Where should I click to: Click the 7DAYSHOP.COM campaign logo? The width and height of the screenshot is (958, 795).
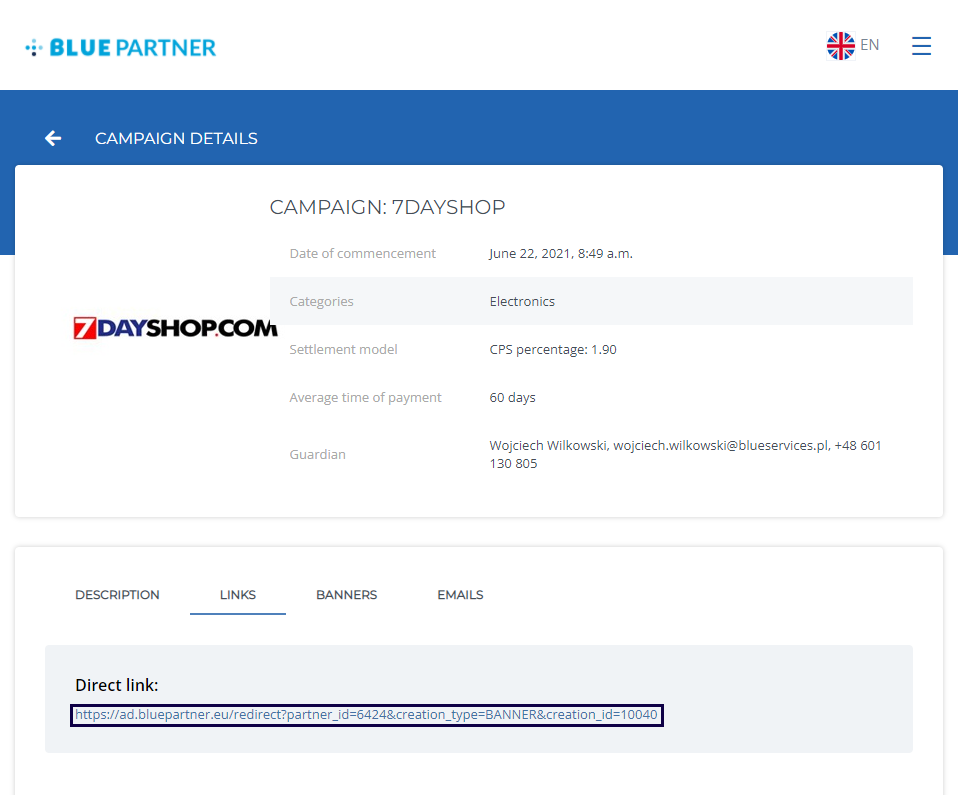[175, 326]
